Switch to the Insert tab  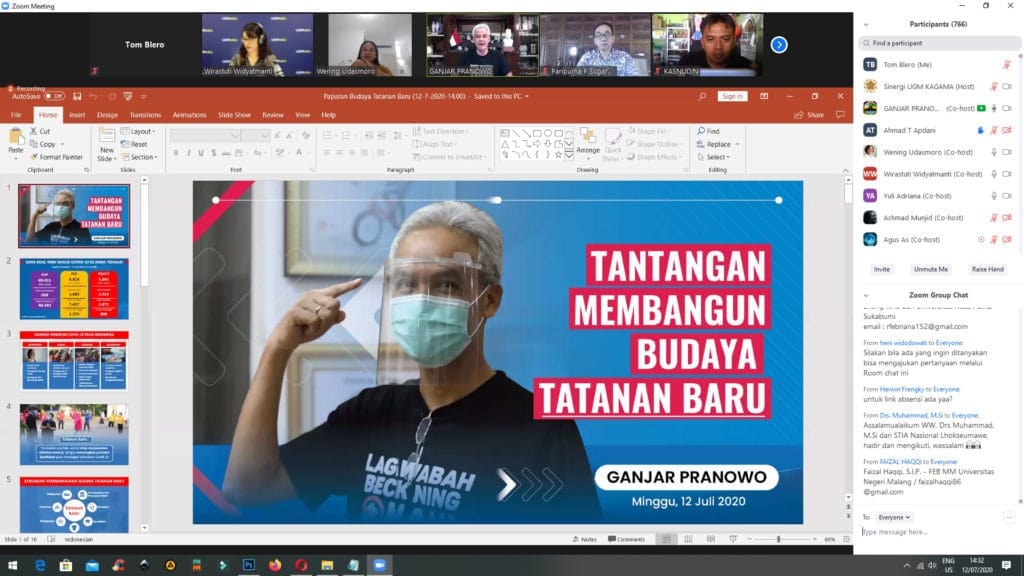click(77, 115)
